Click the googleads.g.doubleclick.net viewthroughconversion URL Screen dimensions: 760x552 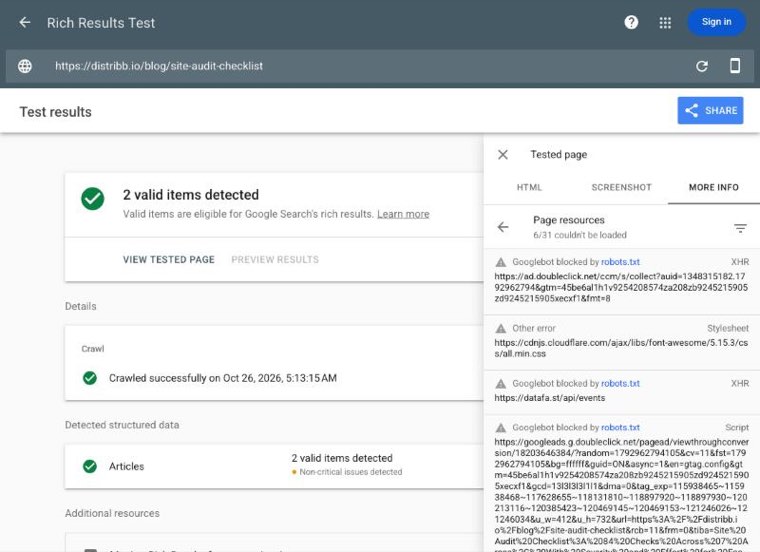tap(621, 494)
